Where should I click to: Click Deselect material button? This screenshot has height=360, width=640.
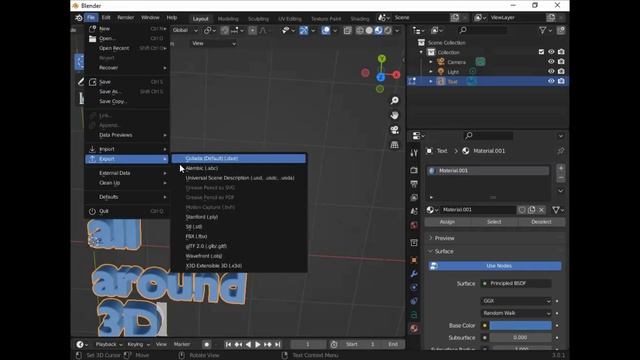pos(542,222)
